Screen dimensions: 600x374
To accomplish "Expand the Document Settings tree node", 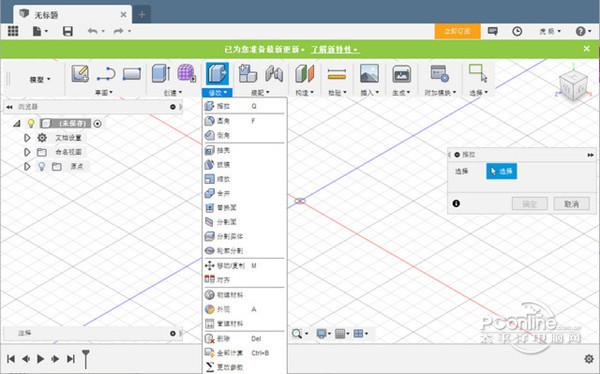I will [27, 138].
